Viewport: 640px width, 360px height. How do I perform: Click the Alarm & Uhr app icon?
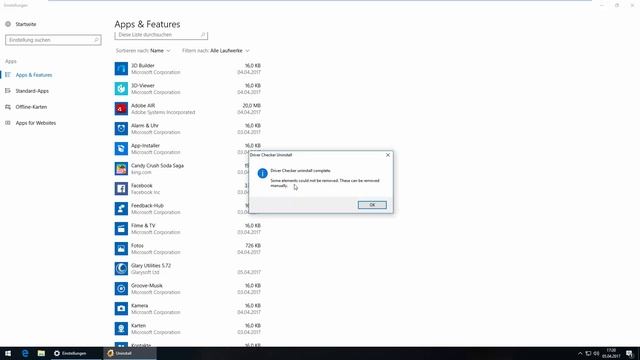tap(121, 129)
